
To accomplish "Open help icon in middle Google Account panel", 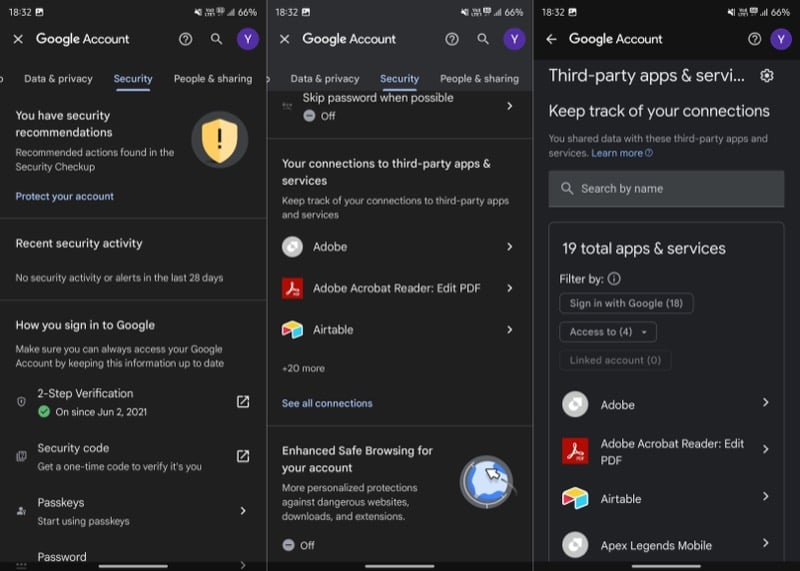I will pyautogui.click(x=452, y=39).
